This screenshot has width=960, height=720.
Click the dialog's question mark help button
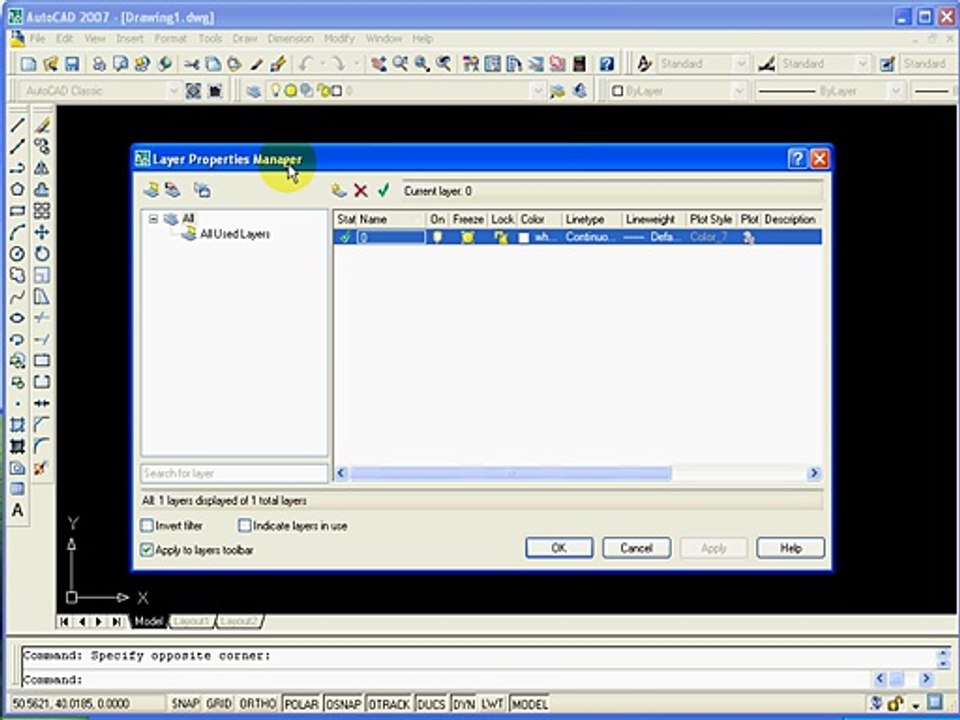point(797,159)
